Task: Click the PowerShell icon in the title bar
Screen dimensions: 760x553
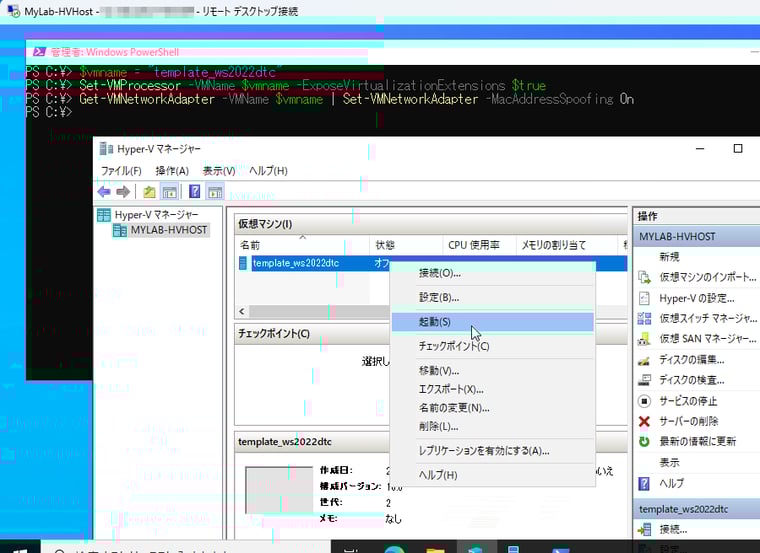Action: coord(39,52)
